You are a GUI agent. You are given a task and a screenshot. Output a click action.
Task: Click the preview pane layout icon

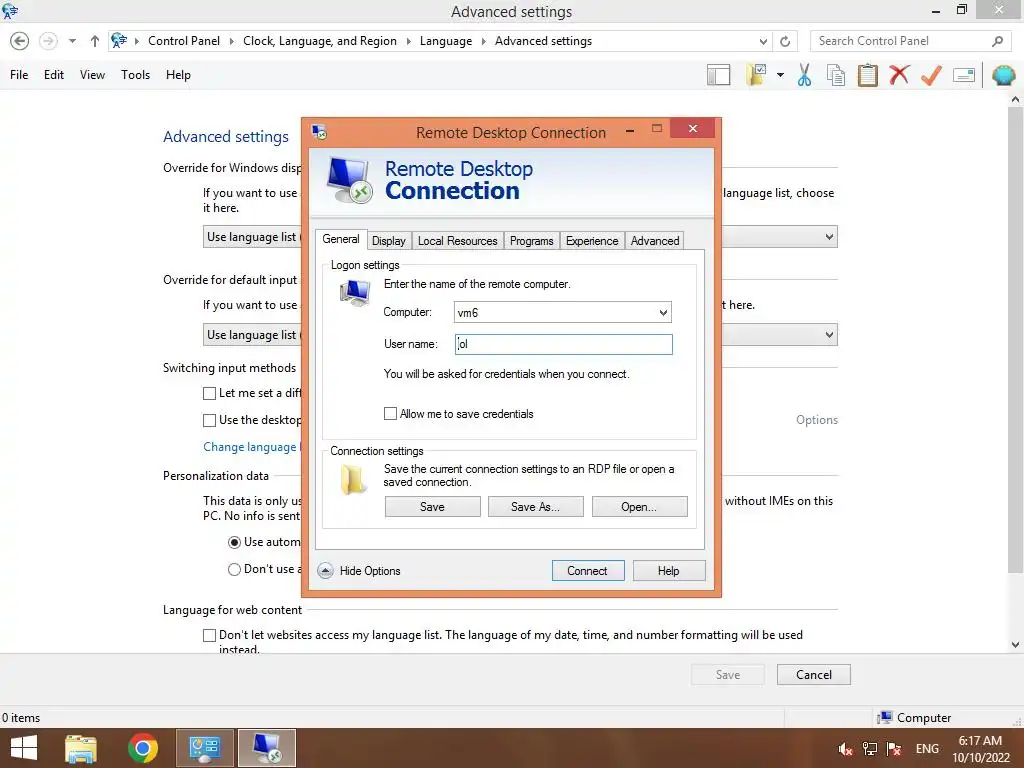(x=718, y=75)
